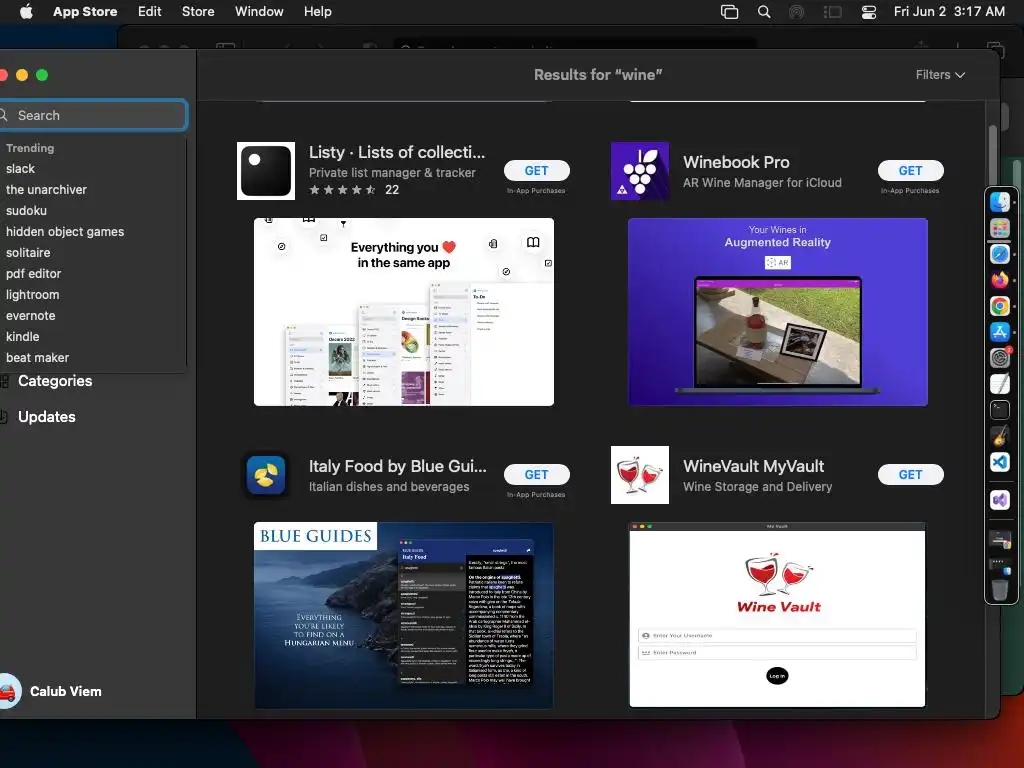Open Google Chrome from the Dock
This screenshot has width=1024, height=768.
click(x=1000, y=306)
